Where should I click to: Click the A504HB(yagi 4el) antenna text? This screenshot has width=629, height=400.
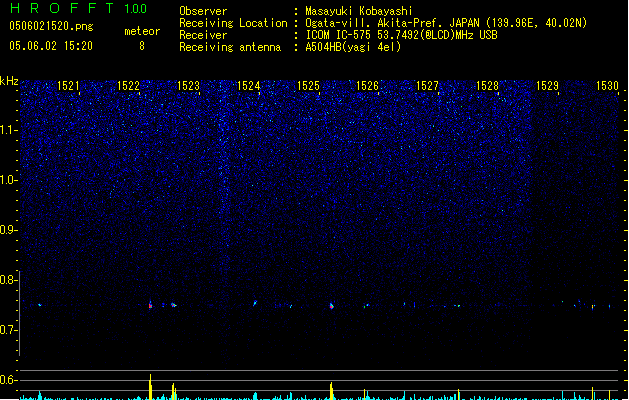(x=353, y=47)
